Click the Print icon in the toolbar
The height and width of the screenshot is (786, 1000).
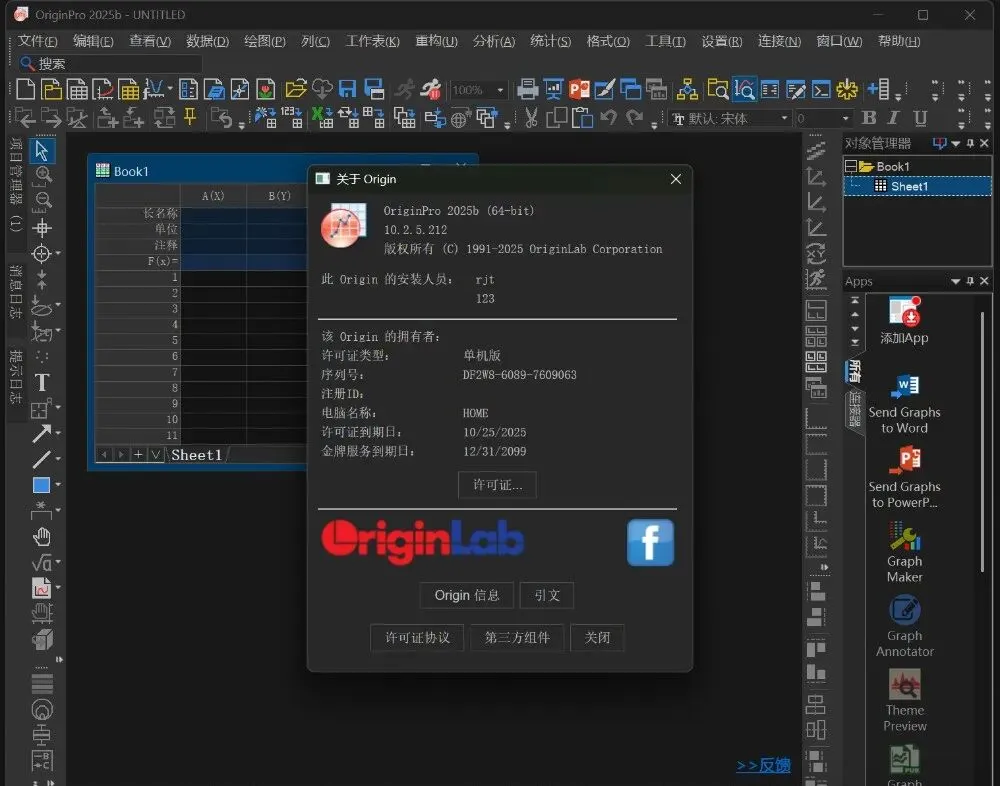pyautogui.click(x=527, y=89)
